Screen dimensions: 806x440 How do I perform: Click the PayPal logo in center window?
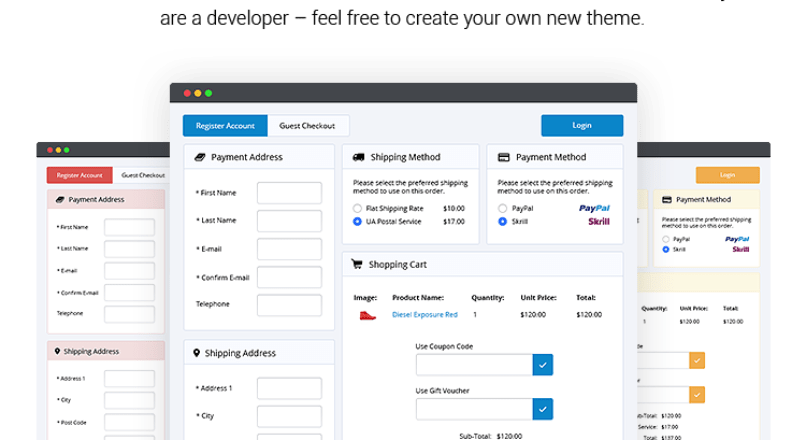pyautogui.click(x=594, y=208)
